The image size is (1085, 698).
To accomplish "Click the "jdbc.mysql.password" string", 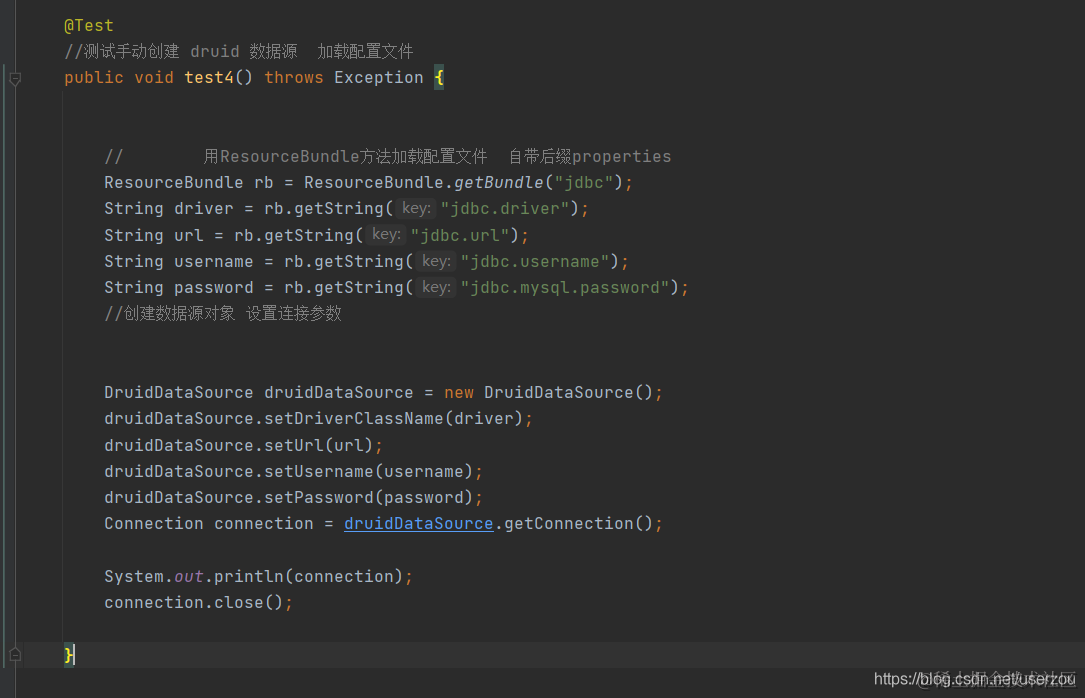I will coord(565,288).
